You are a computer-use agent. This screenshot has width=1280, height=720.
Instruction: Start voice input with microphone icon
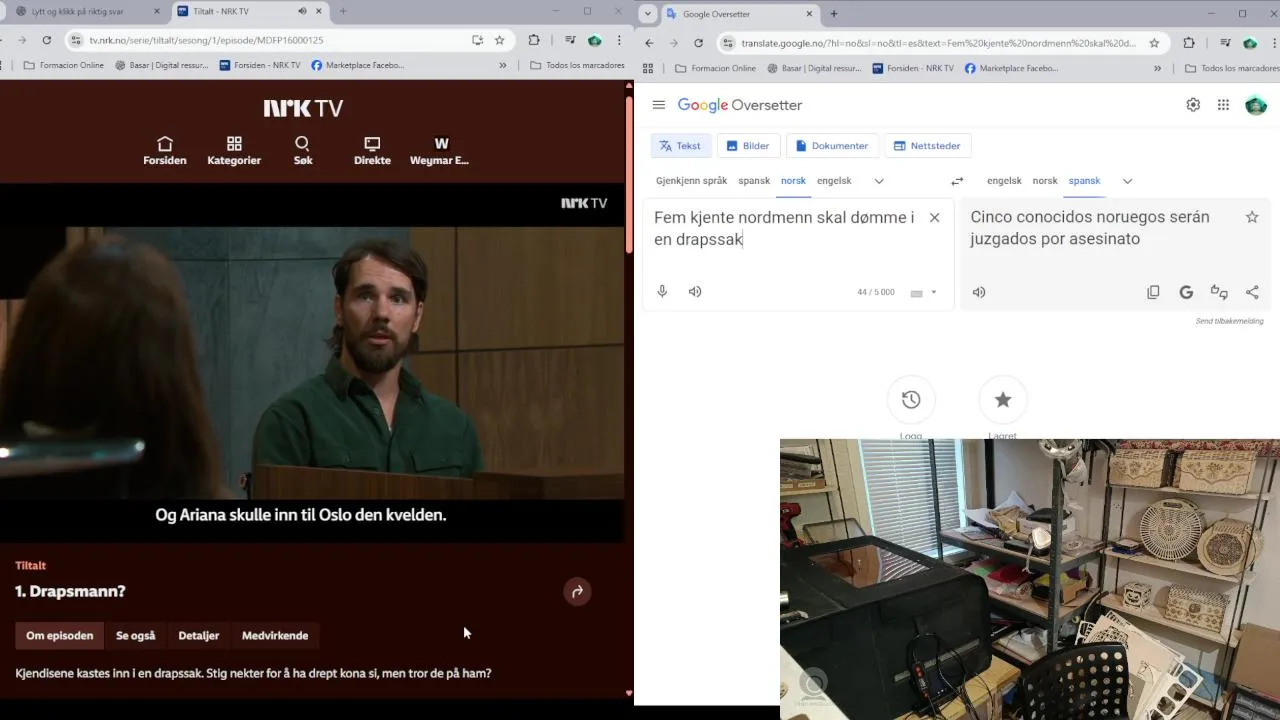tap(662, 292)
